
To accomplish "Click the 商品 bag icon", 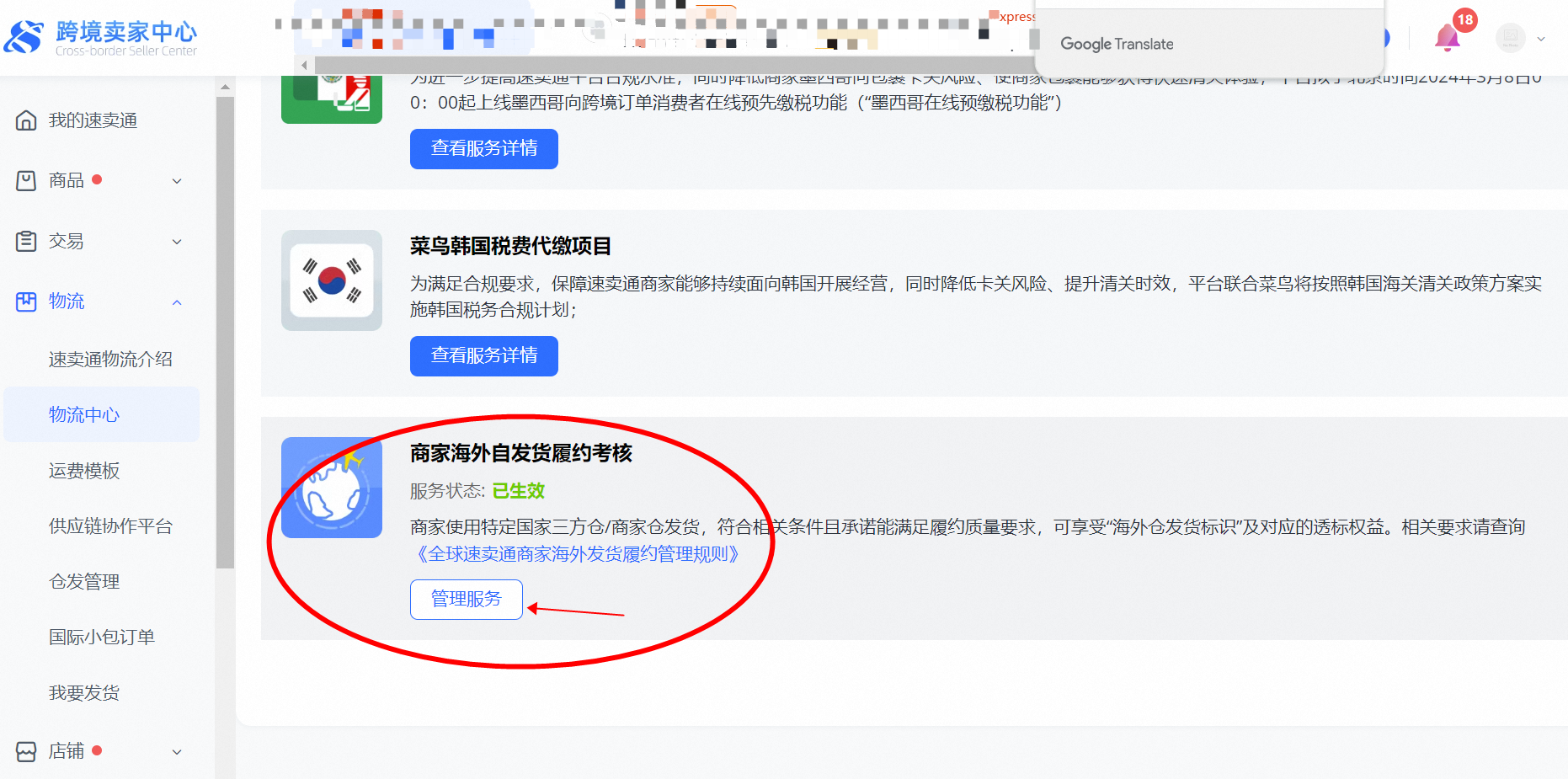I will (x=26, y=180).
